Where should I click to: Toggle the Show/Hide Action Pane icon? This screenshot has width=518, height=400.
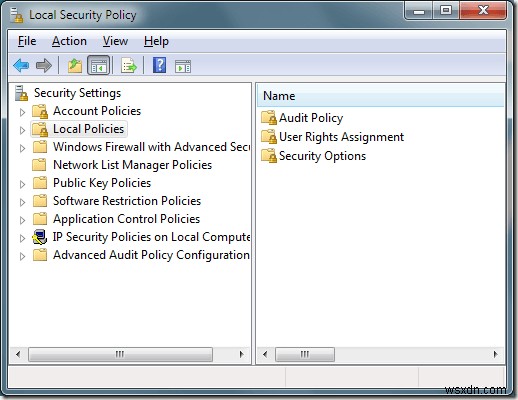click(183, 66)
